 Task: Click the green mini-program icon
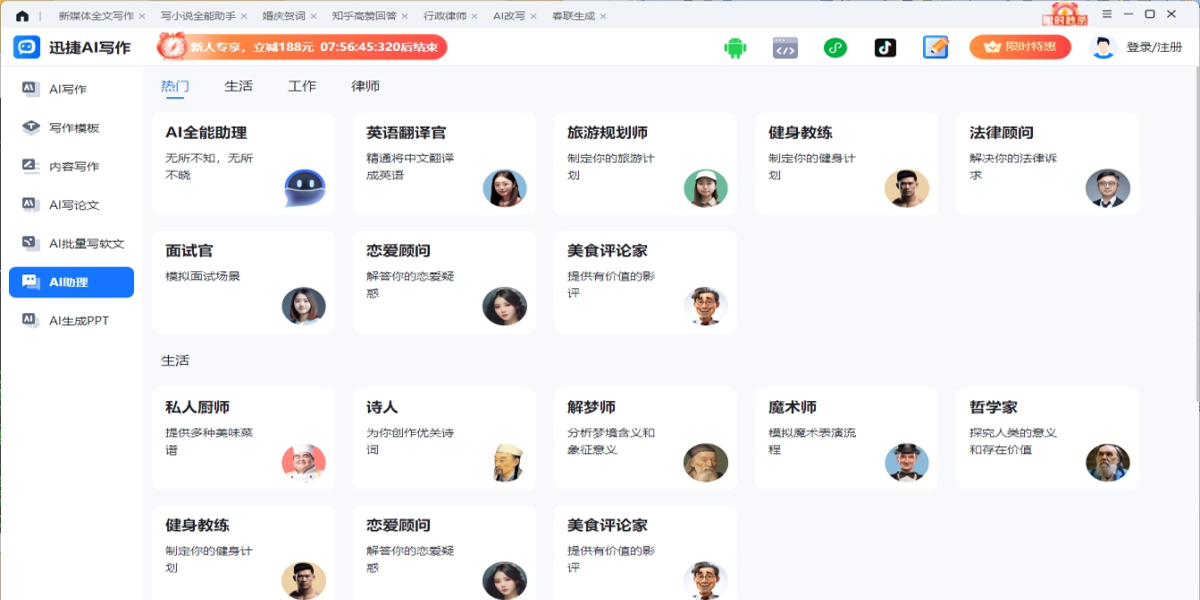click(x=835, y=48)
